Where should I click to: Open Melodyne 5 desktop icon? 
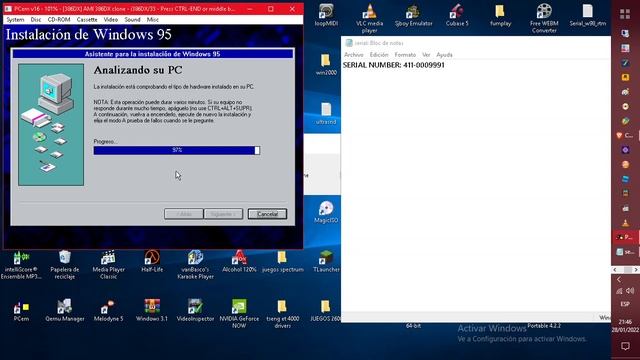click(x=108, y=311)
